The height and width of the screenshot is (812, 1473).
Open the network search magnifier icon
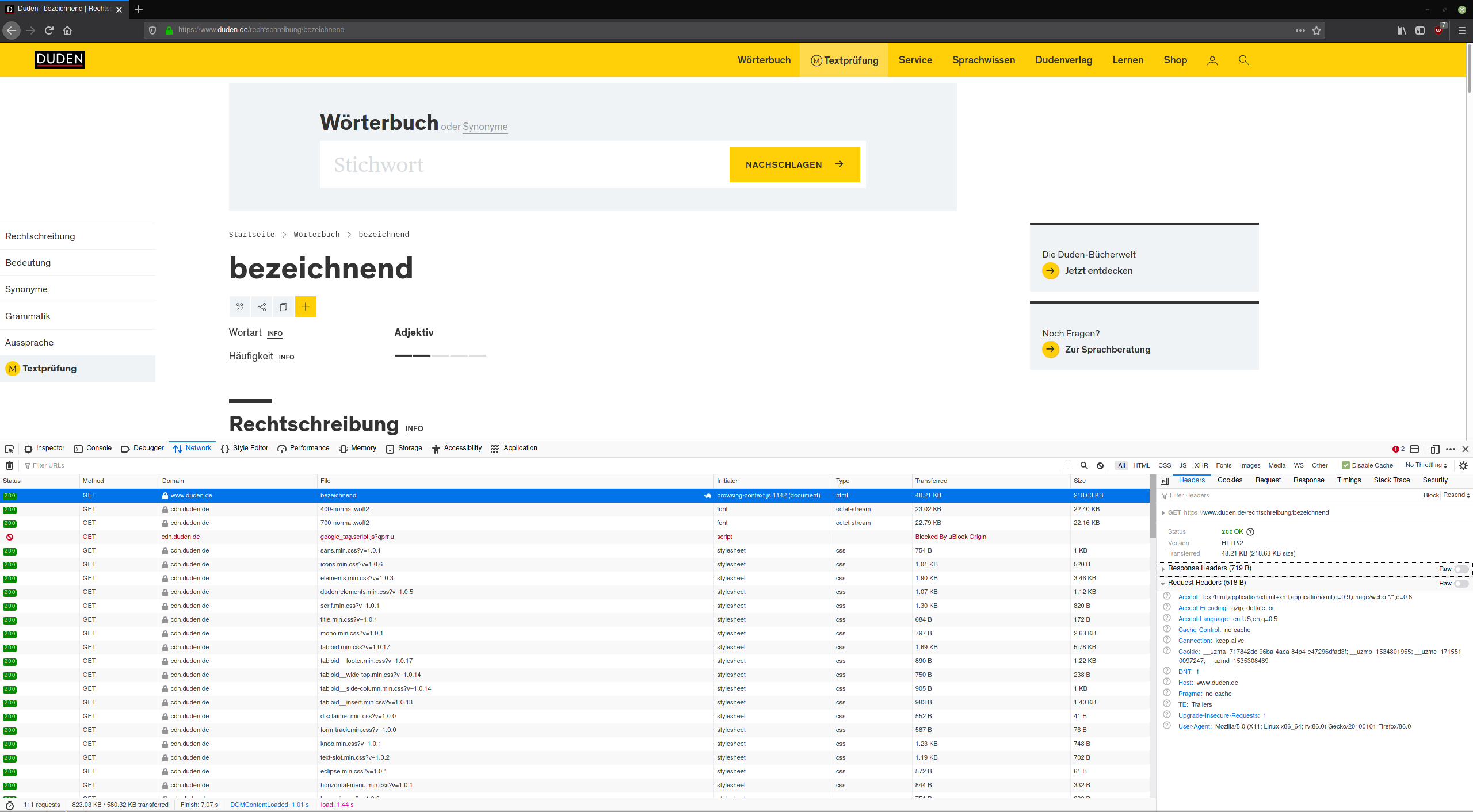[x=1084, y=465]
